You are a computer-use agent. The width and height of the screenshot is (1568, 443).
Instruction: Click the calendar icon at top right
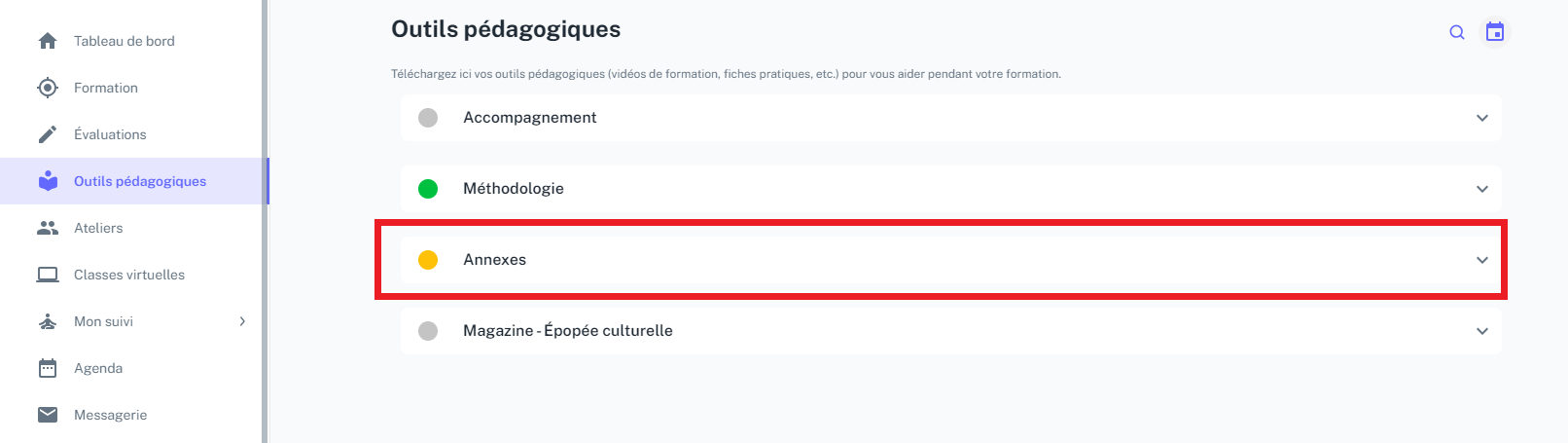click(1495, 32)
